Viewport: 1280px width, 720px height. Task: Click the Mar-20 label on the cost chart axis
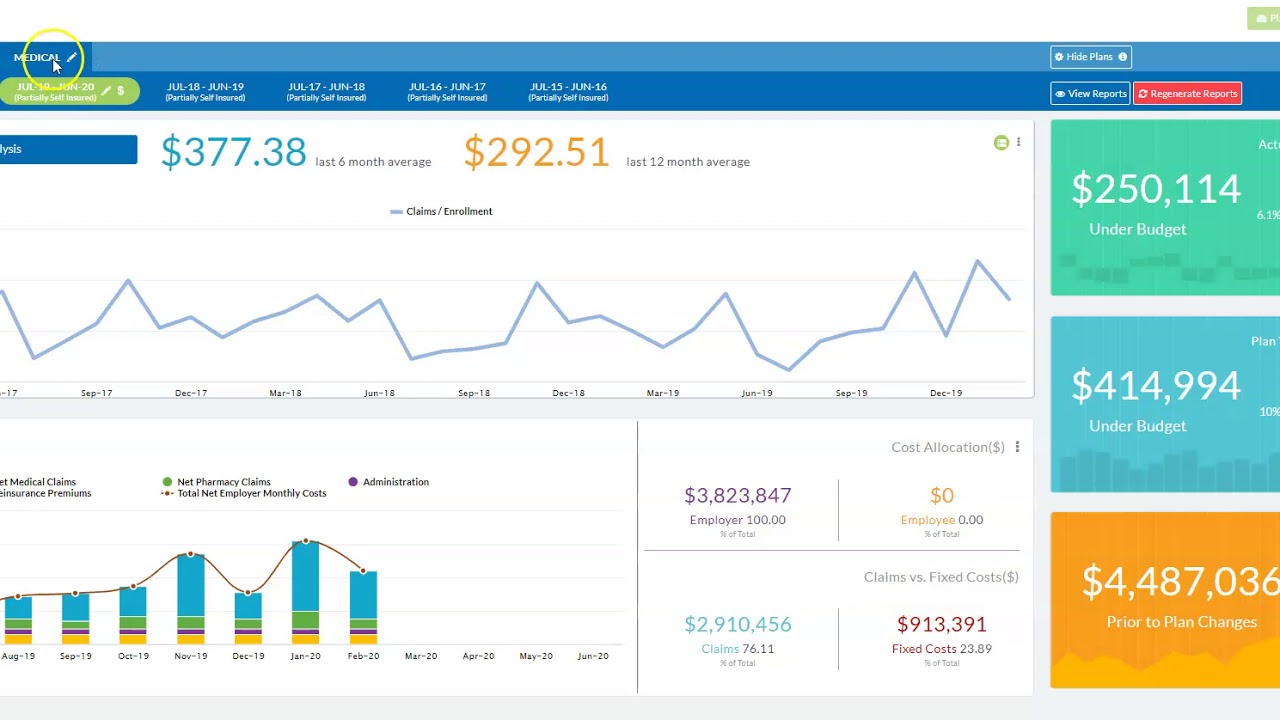click(x=421, y=656)
